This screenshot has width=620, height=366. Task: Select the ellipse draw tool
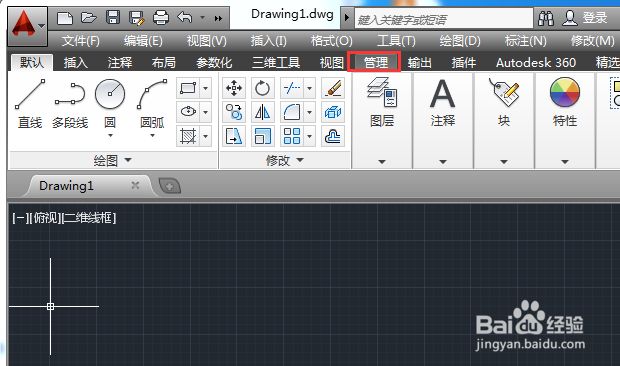coord(188,112)
